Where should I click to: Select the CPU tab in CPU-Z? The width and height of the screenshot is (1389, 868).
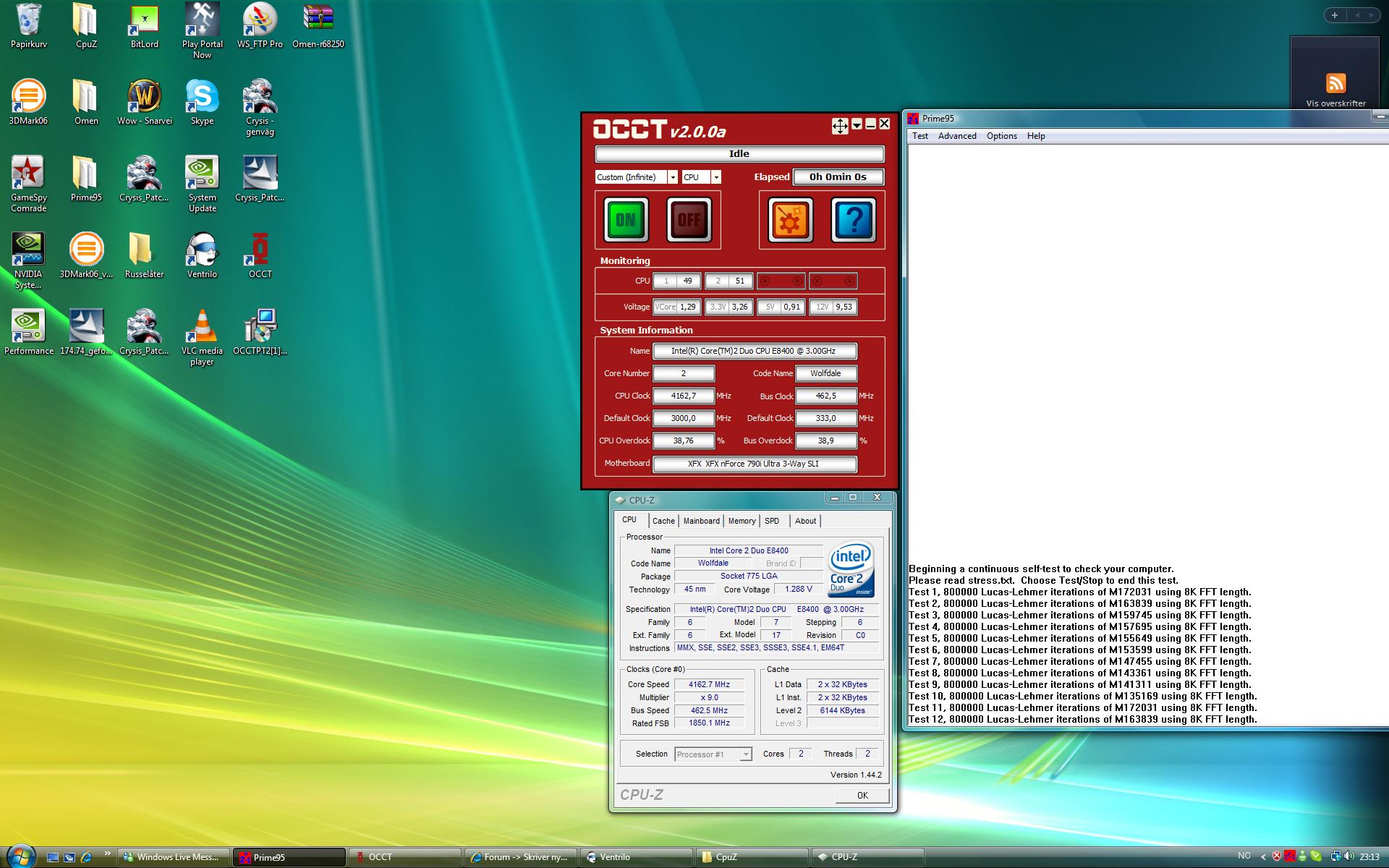[629, 519]
